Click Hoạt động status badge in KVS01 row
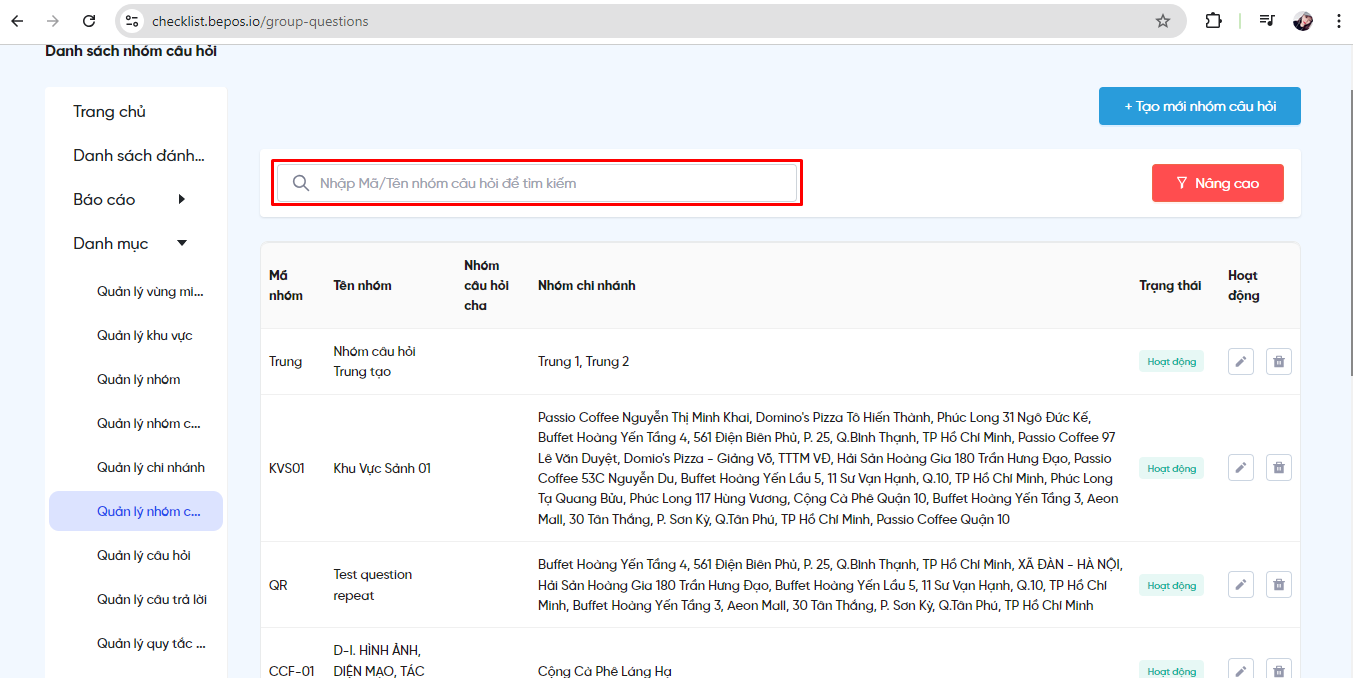Screen dimensions: 1353x678 coord(1171,468)
